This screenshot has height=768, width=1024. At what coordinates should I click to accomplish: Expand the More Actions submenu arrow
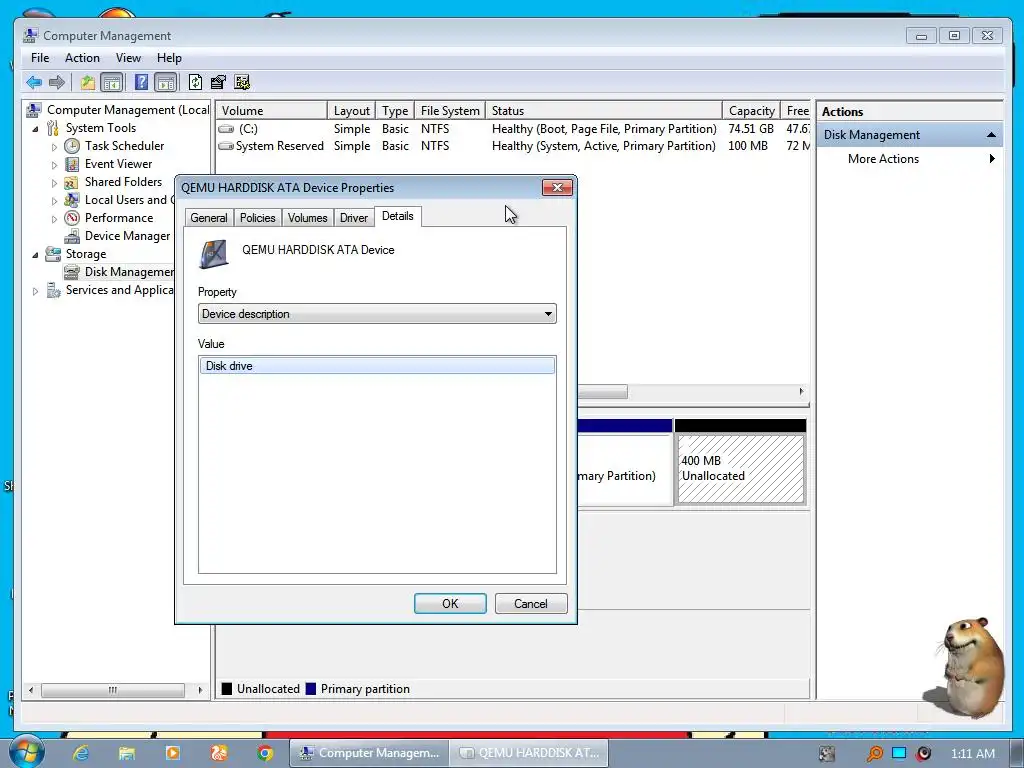992,159
